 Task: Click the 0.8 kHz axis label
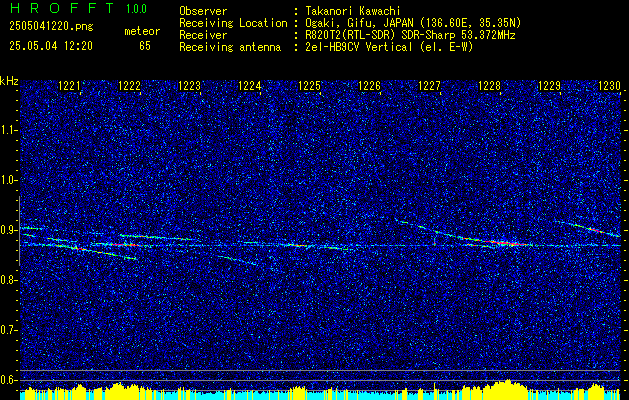pyautogui.click(x=8, y=280)
